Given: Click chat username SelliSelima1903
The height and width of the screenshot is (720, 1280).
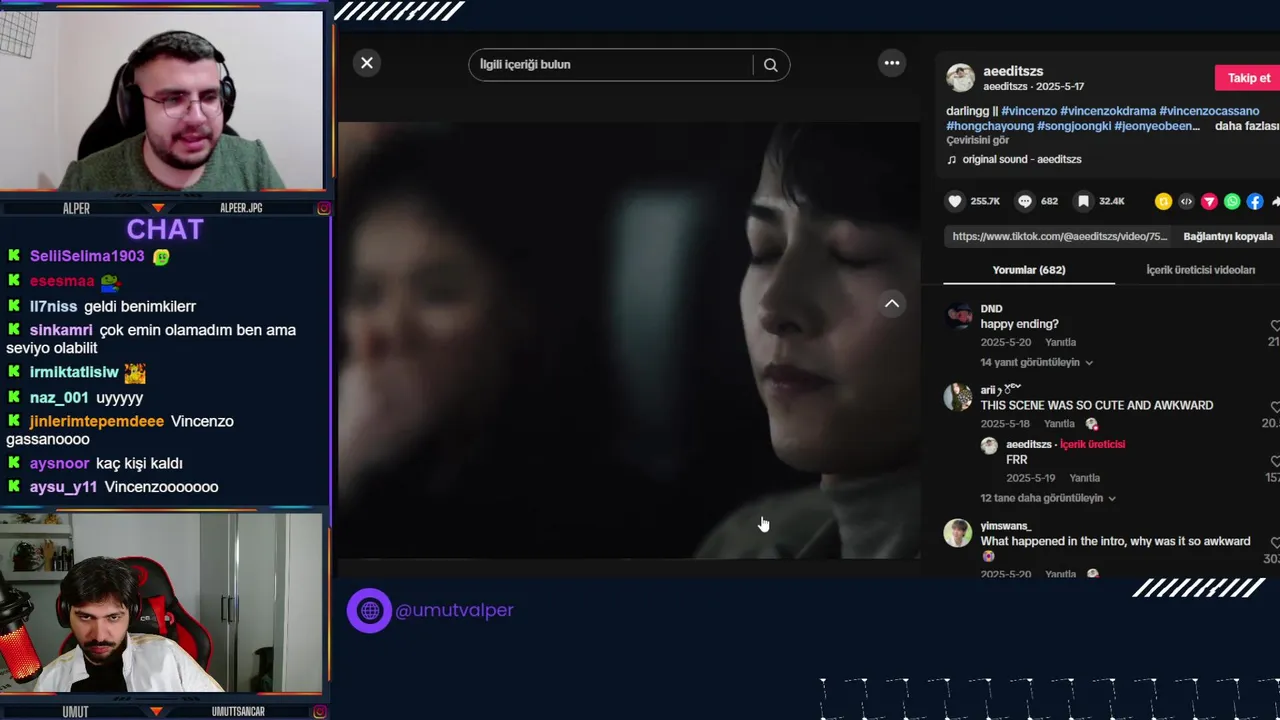Looking at the screenshot, I should pyautogui.click(x=87, y=257).
